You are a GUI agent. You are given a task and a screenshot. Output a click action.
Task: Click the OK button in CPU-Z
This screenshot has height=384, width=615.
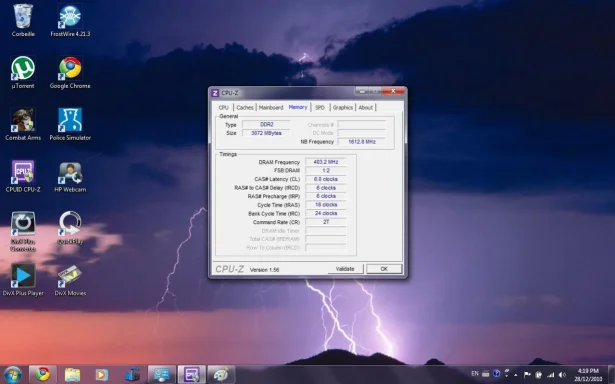click(384, 269)
